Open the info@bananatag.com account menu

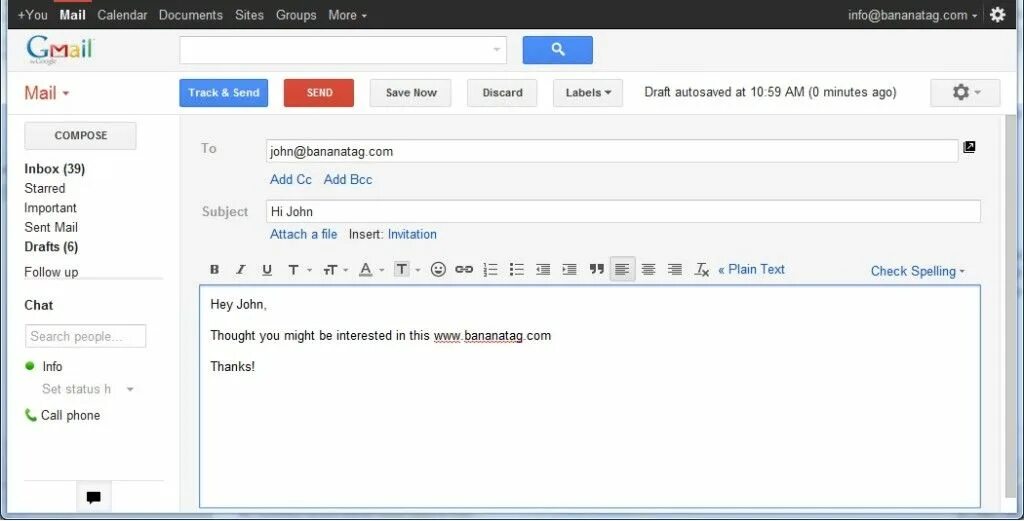912,14
